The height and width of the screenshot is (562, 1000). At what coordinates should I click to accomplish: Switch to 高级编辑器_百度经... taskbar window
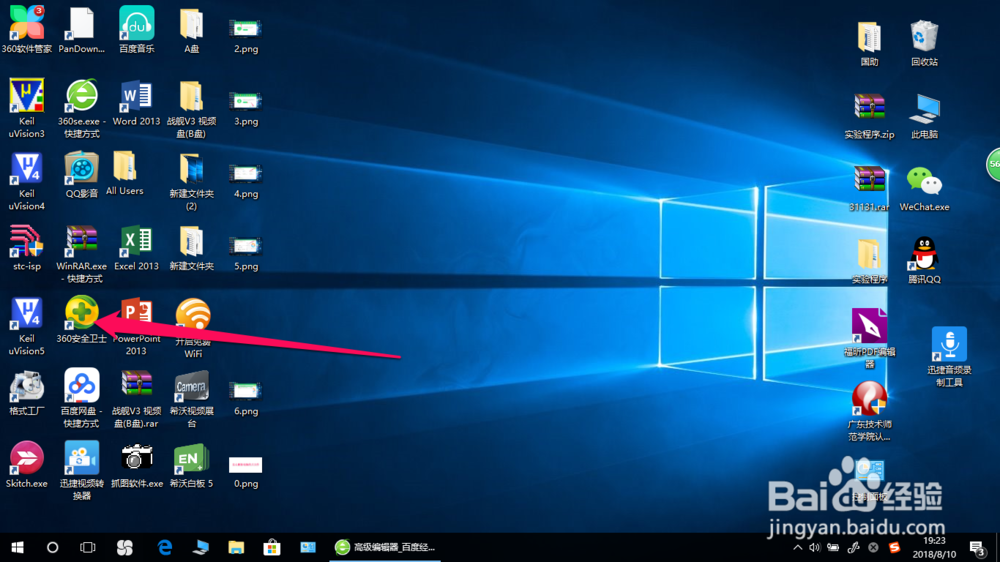click(x=385, y=547)
